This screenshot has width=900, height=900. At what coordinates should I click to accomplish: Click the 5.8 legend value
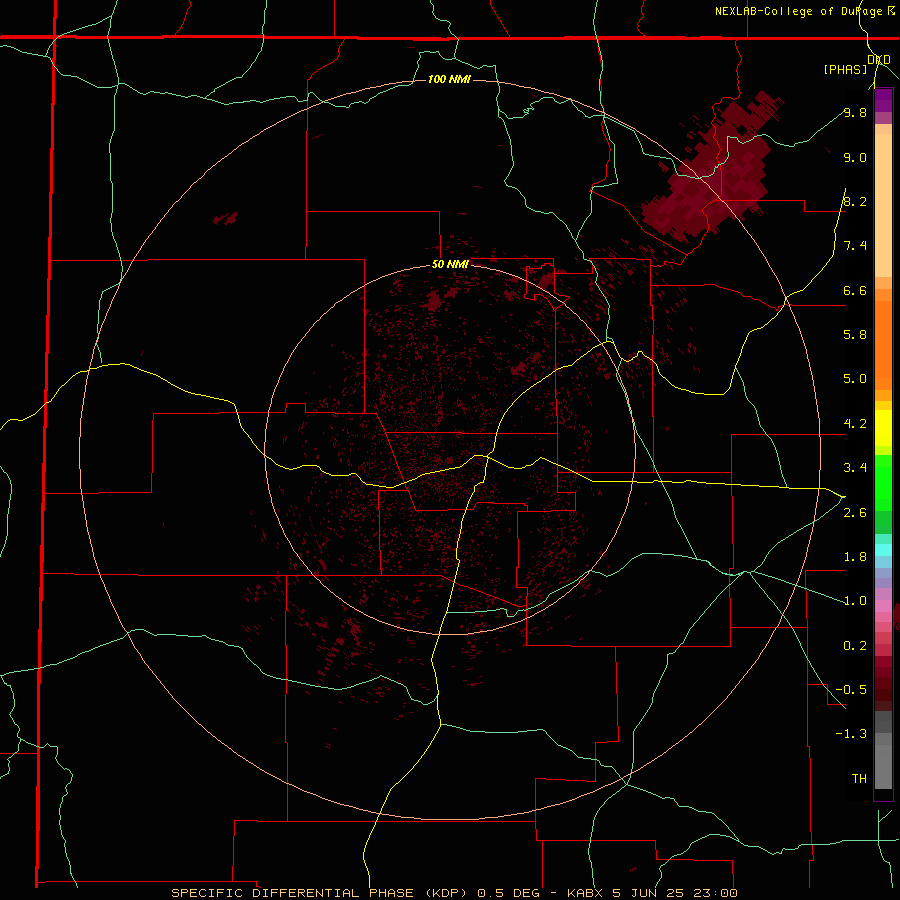pyautogui.click(x=855, y=335)
